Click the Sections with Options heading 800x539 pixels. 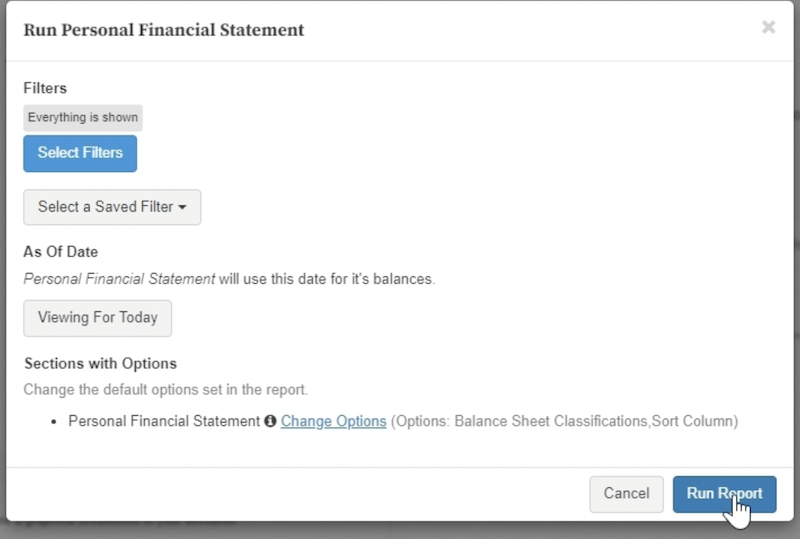[101, 363]
